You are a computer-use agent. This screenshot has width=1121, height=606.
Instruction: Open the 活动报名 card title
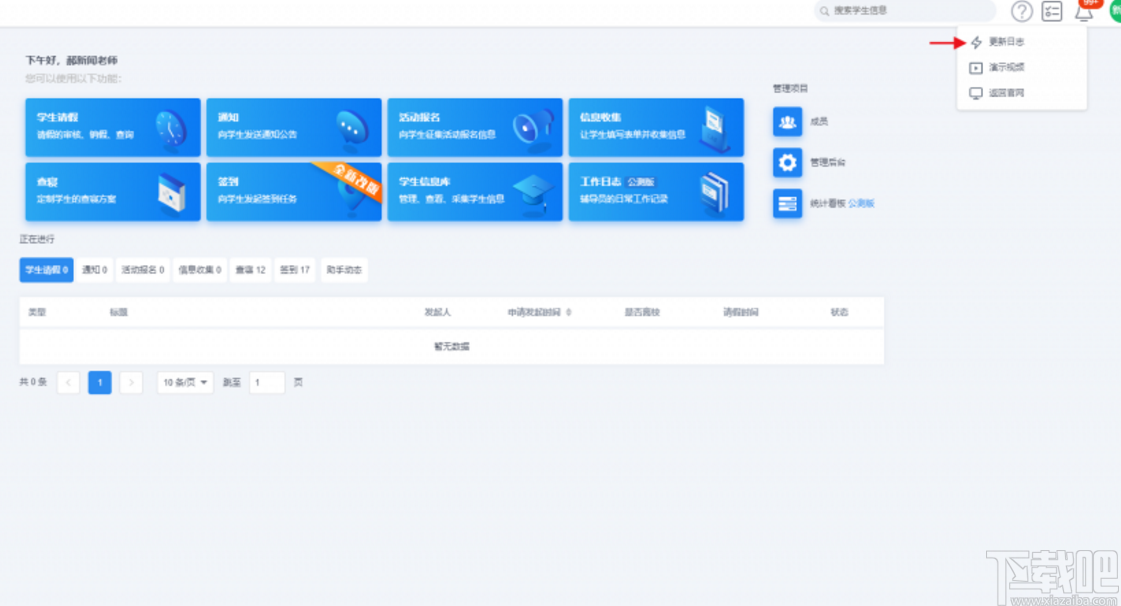[x=420, y=117]
